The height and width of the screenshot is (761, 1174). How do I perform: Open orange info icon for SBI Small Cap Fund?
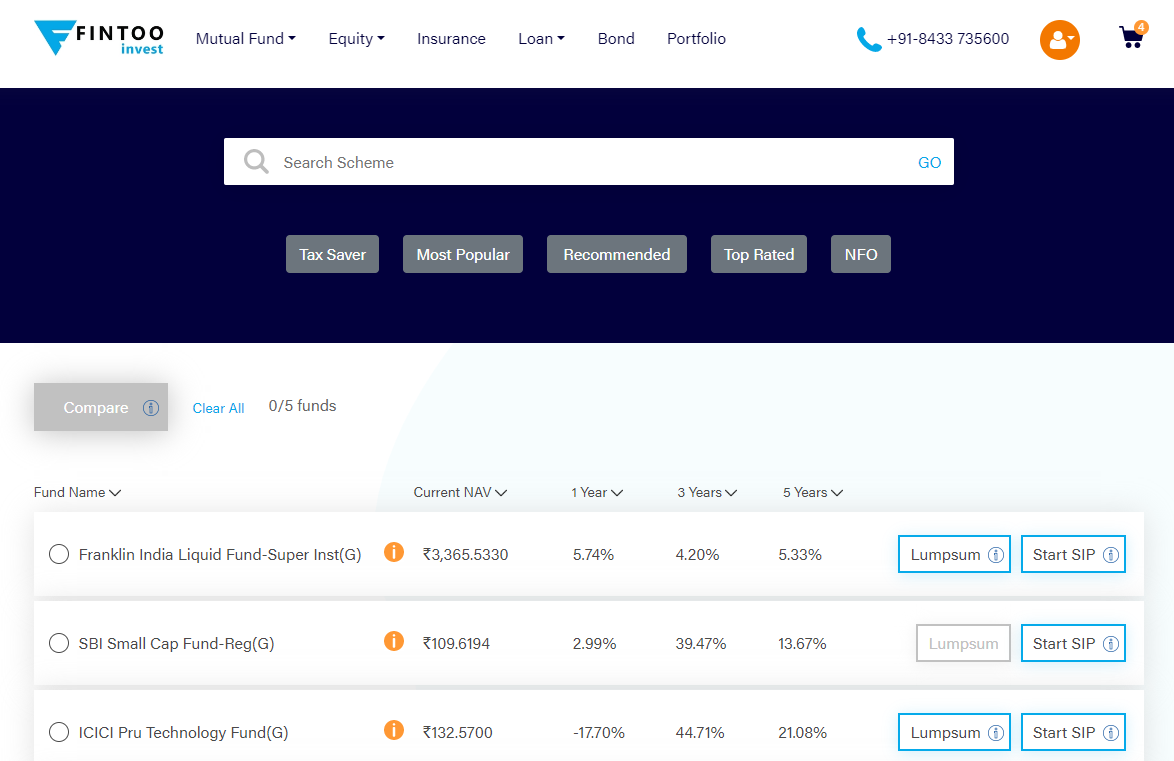tap(394, 641)
